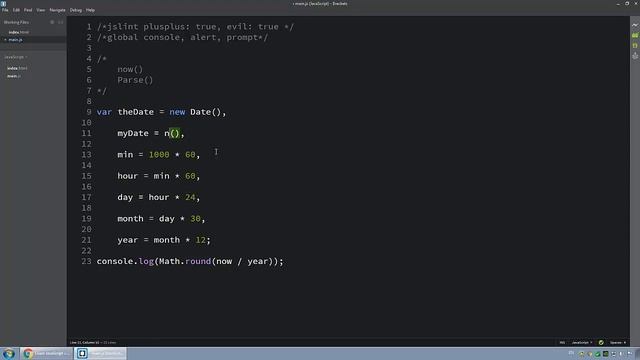
Task: Select main.js in Working Files
Action: 16,40
